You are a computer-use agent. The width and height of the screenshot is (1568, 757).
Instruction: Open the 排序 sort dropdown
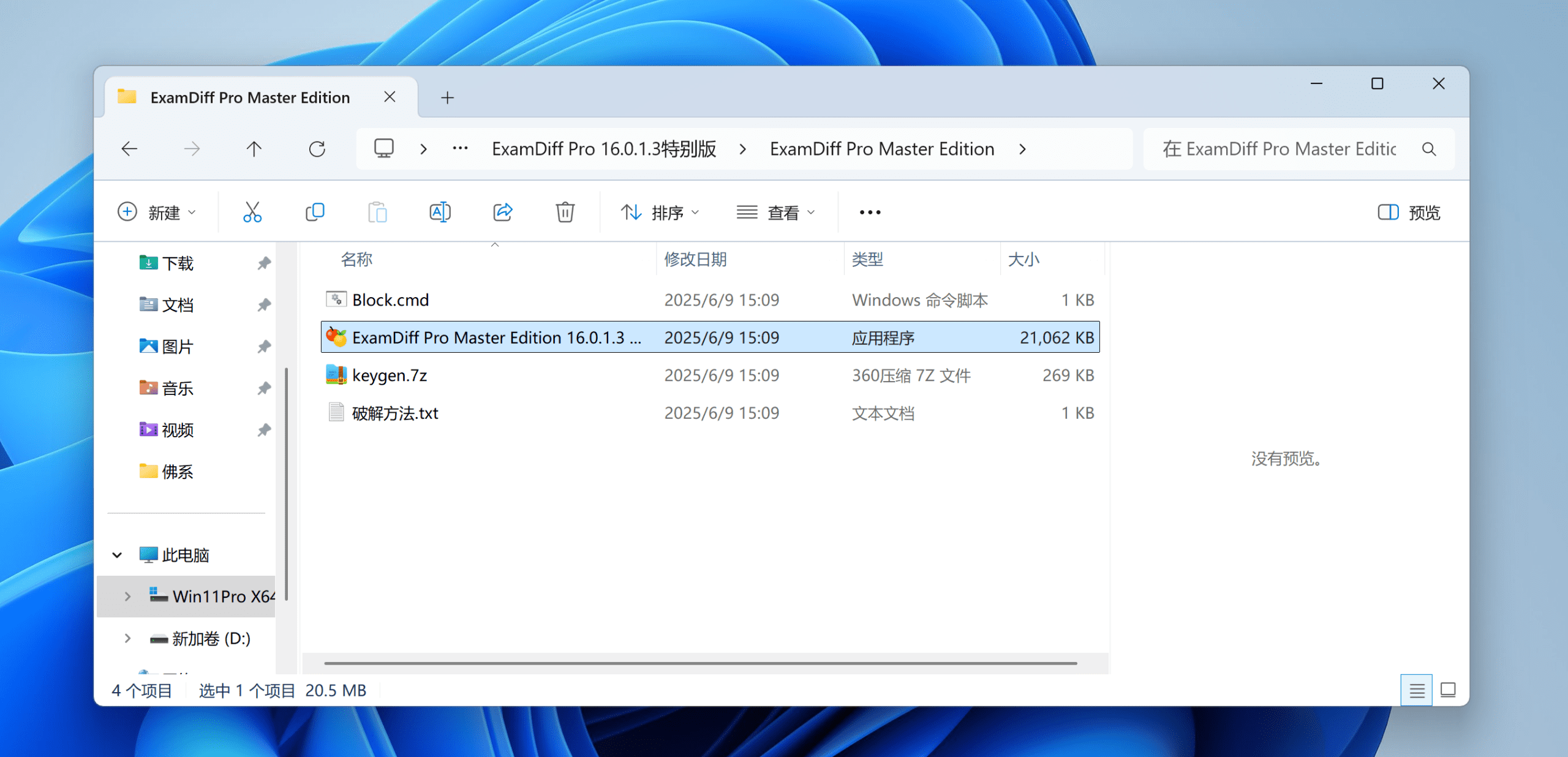[660, 213]
